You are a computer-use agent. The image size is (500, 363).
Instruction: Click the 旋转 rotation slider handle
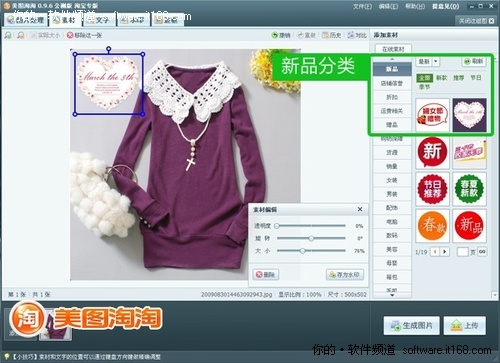coord(311,238)
